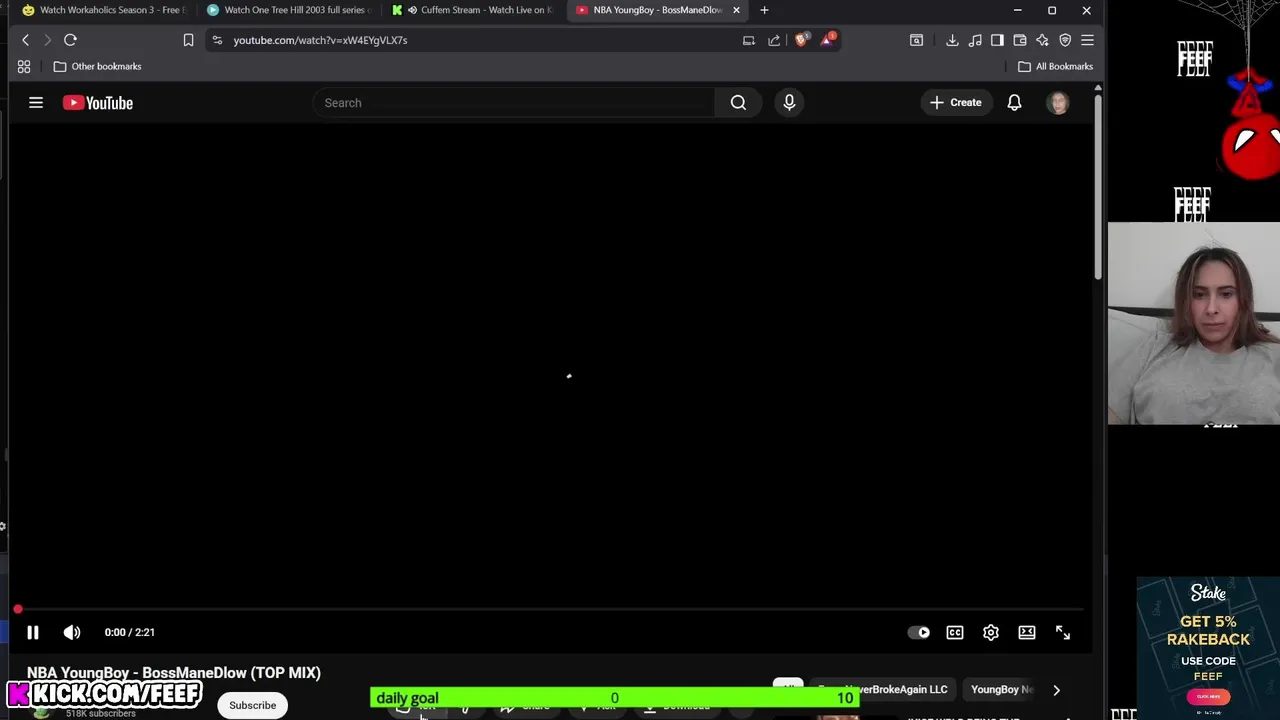Open Leo AI sparkle icon
This screenshot has height=720, width=1280.
pos(1042,40)
